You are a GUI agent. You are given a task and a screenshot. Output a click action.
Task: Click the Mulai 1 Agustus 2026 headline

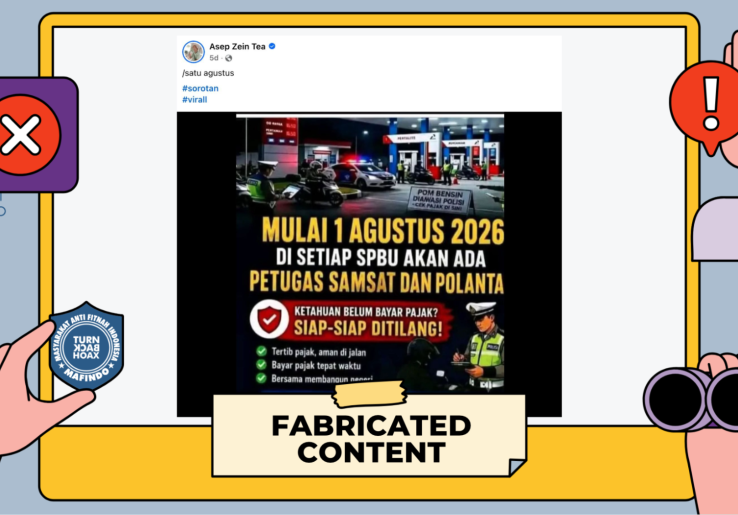pyautogui.click(x=383, y=231)
